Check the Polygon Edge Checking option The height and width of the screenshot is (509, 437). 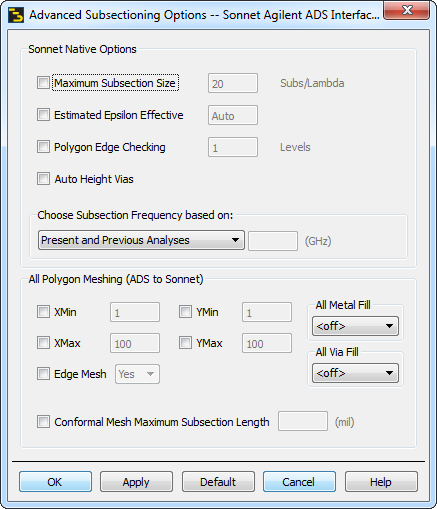coord(43,147)
